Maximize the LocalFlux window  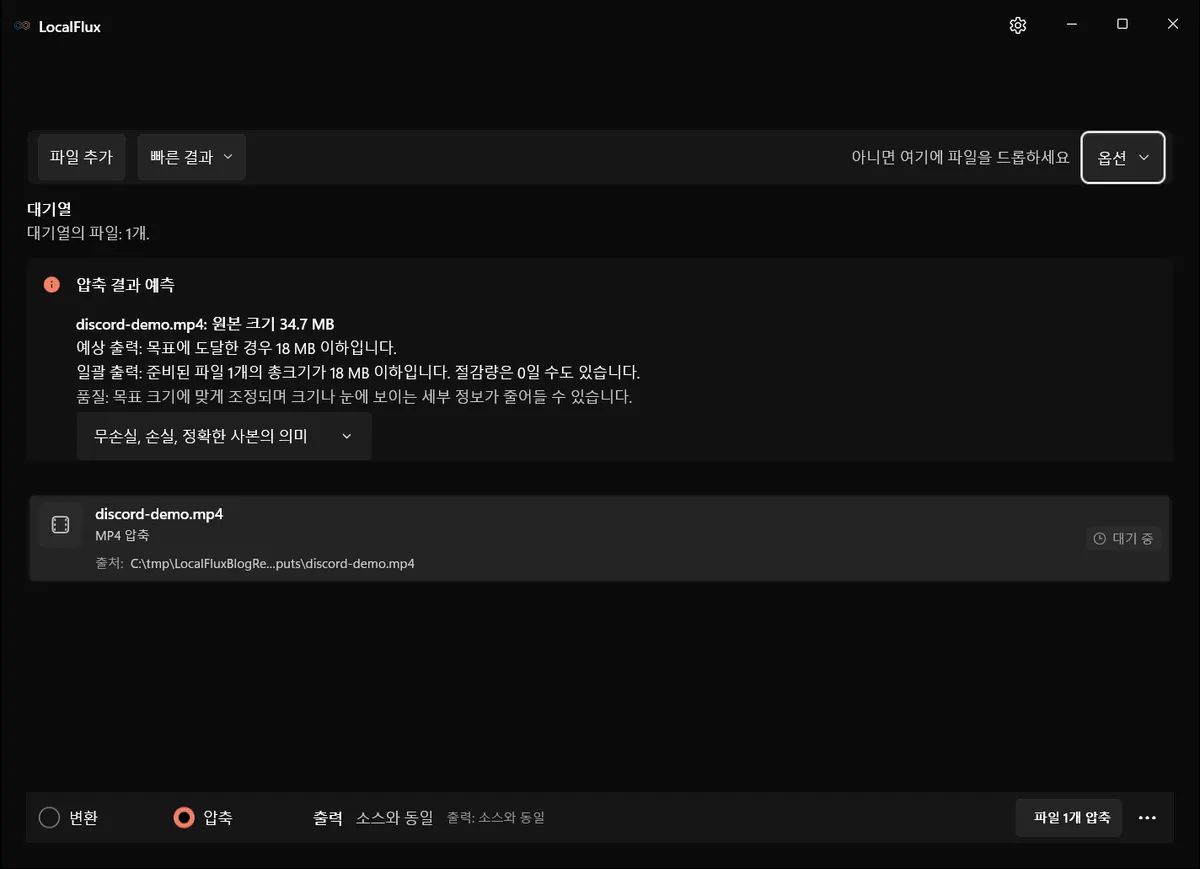point(1122,25)
